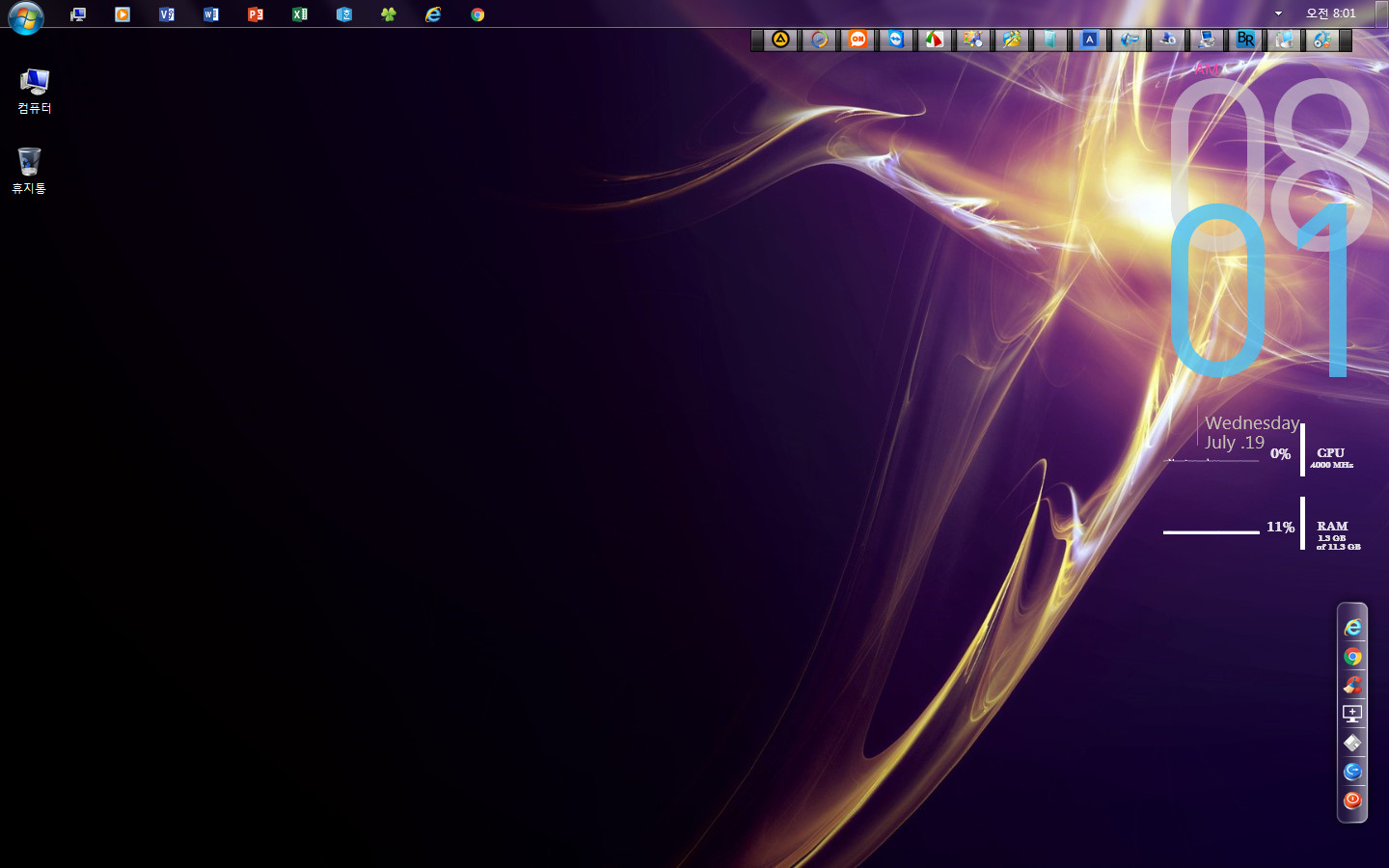Viewport: 1389px width, 868px height.
Task: Click the image search toolbar icon
Action: point(973,40)
